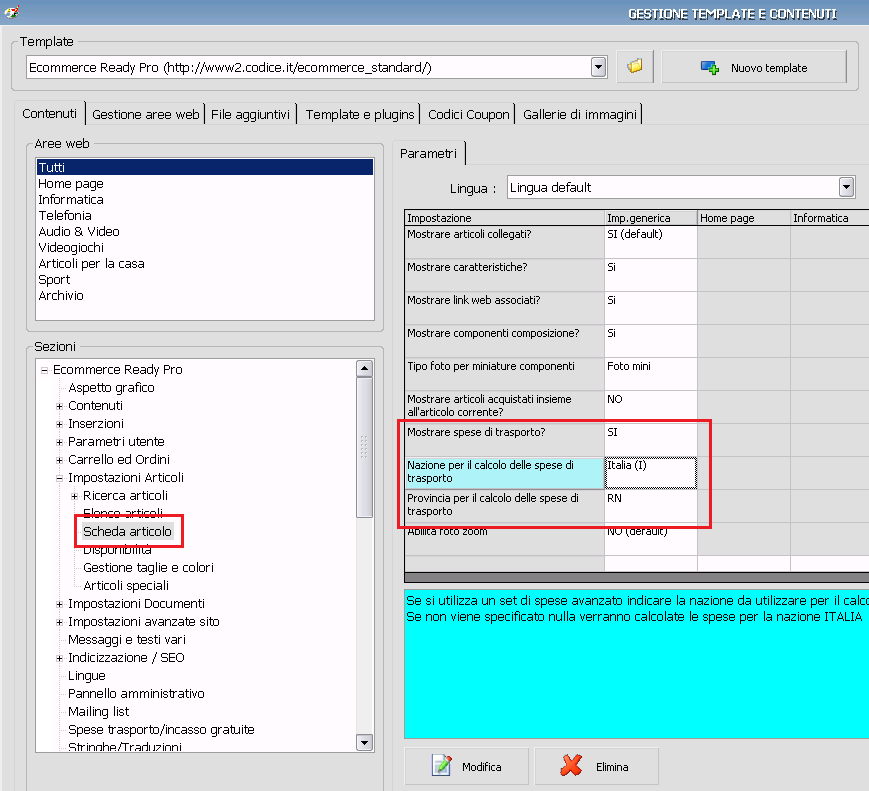This screenshot has height=791, width=869.
Task: Select Archivio in the Aree web list
Action: pos(205,296)
